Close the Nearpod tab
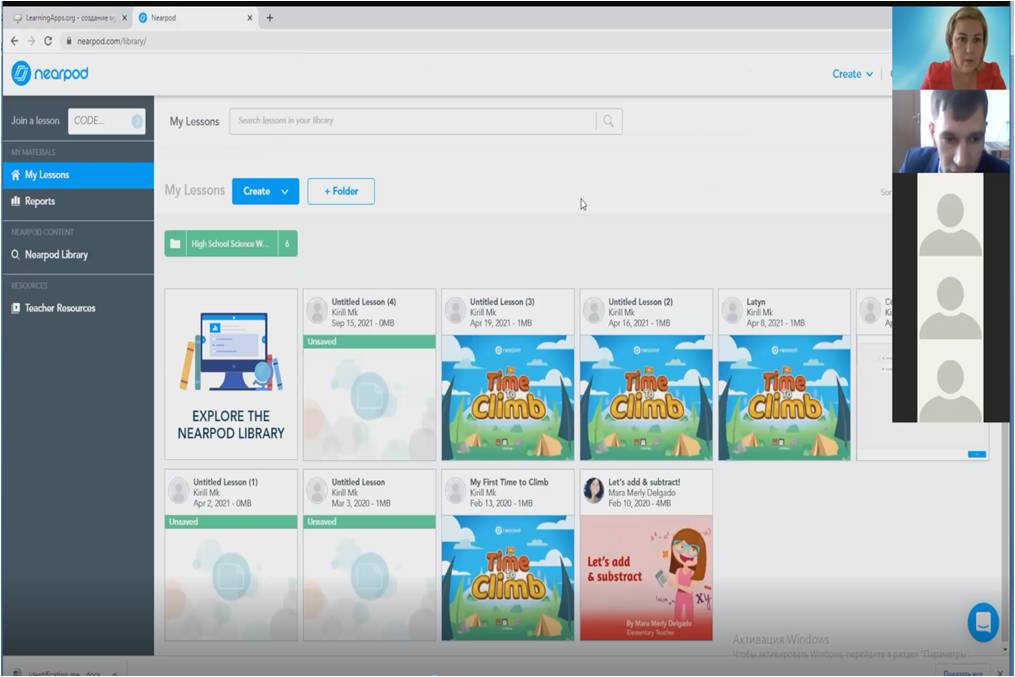 pyautogui.click(x=250, y=18)
